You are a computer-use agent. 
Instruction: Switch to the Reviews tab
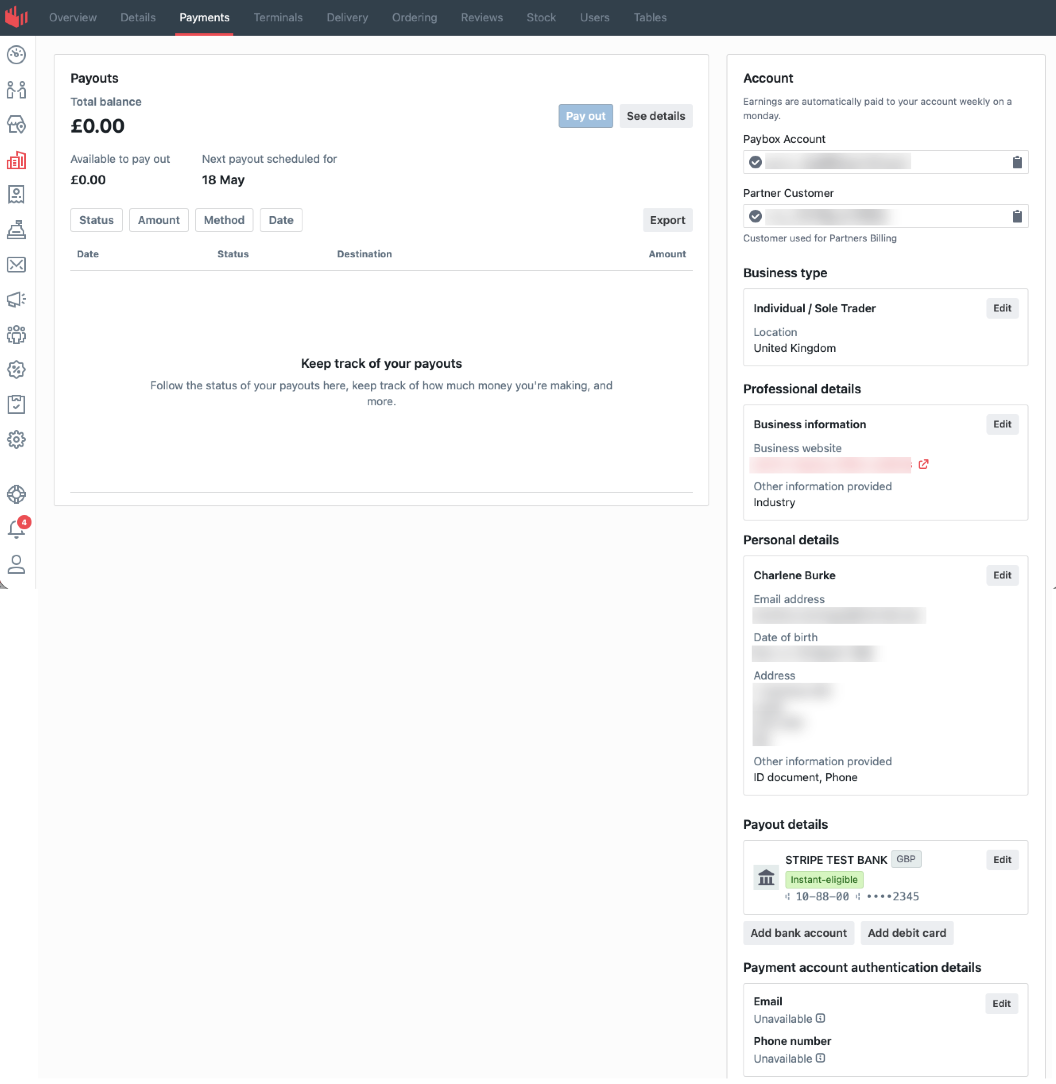482,17
